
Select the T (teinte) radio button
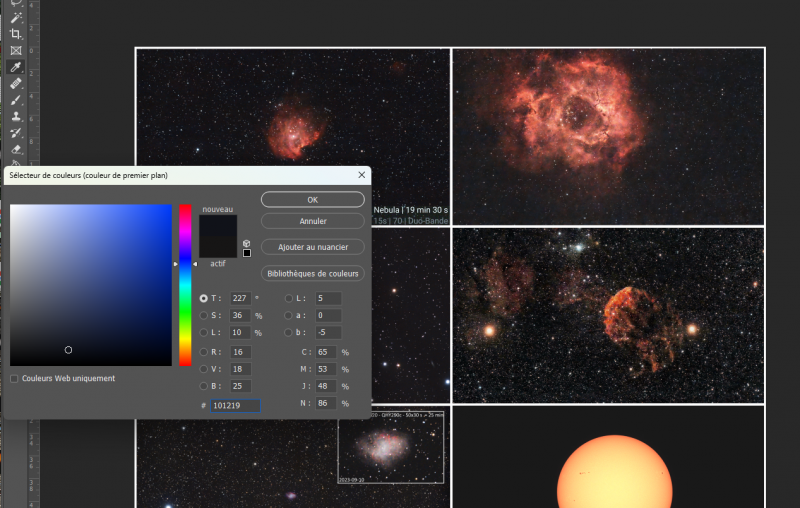(x=204, y=298)
